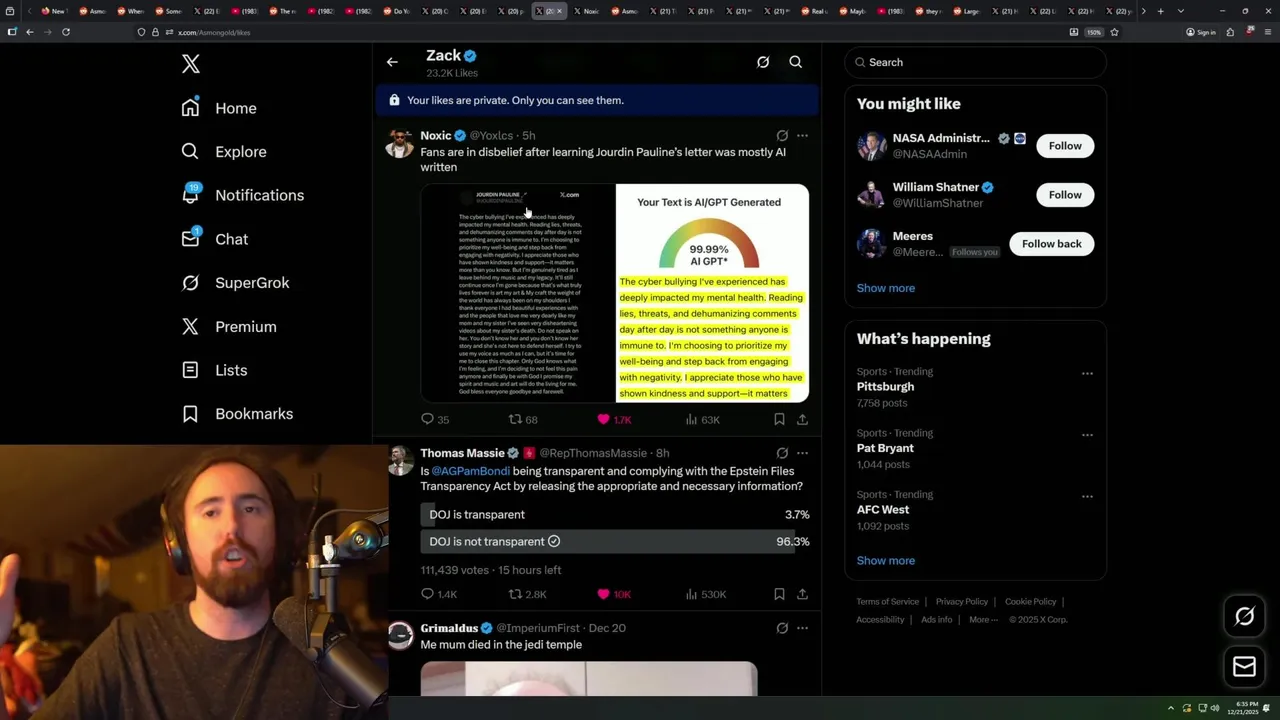This screenshot has height=720, width=1280.
Task: Follow back Meeres
Action: 1051,244
